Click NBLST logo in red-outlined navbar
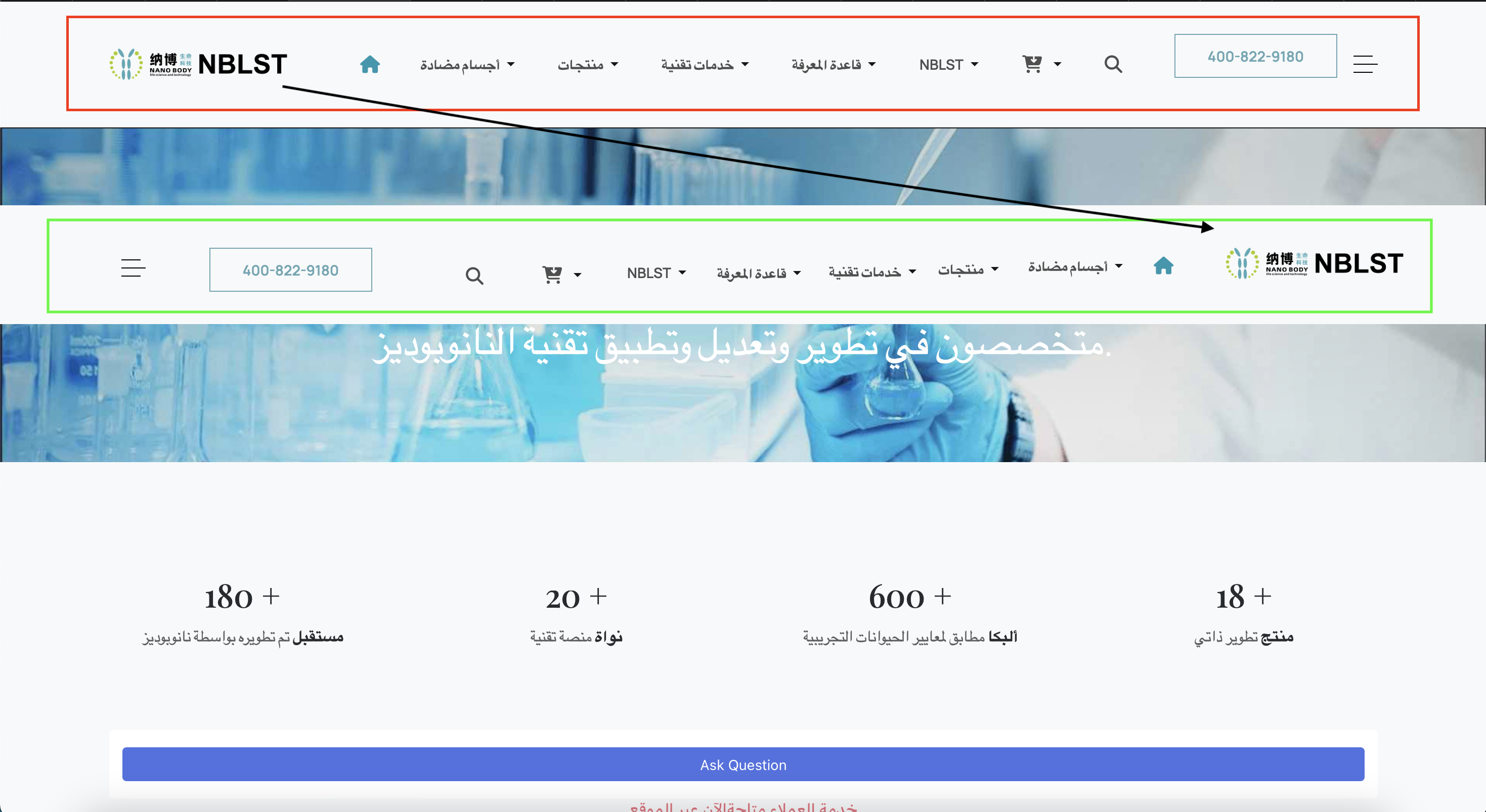 [x=198, y=64]
